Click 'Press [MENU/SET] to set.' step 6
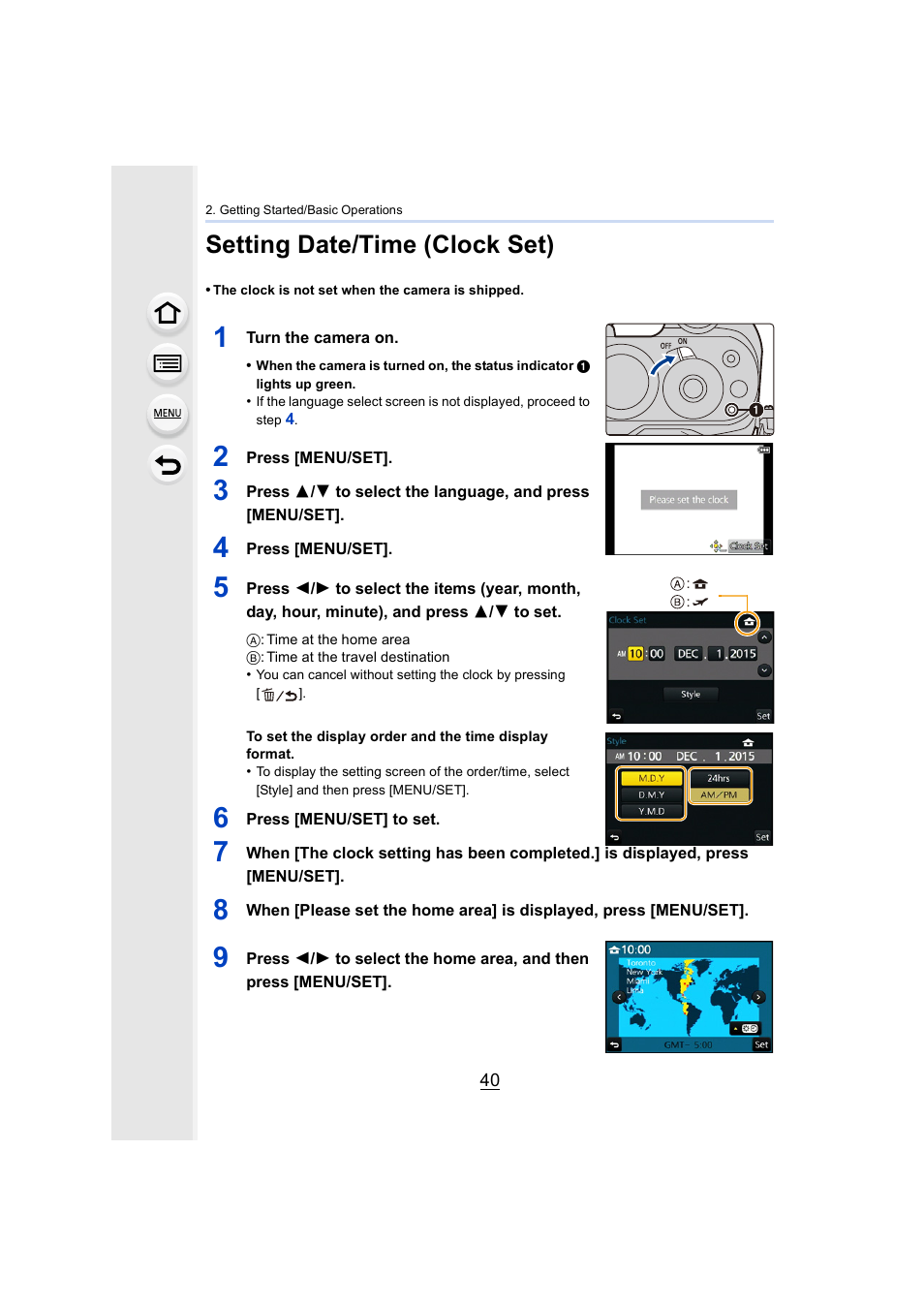 point(343,820)
